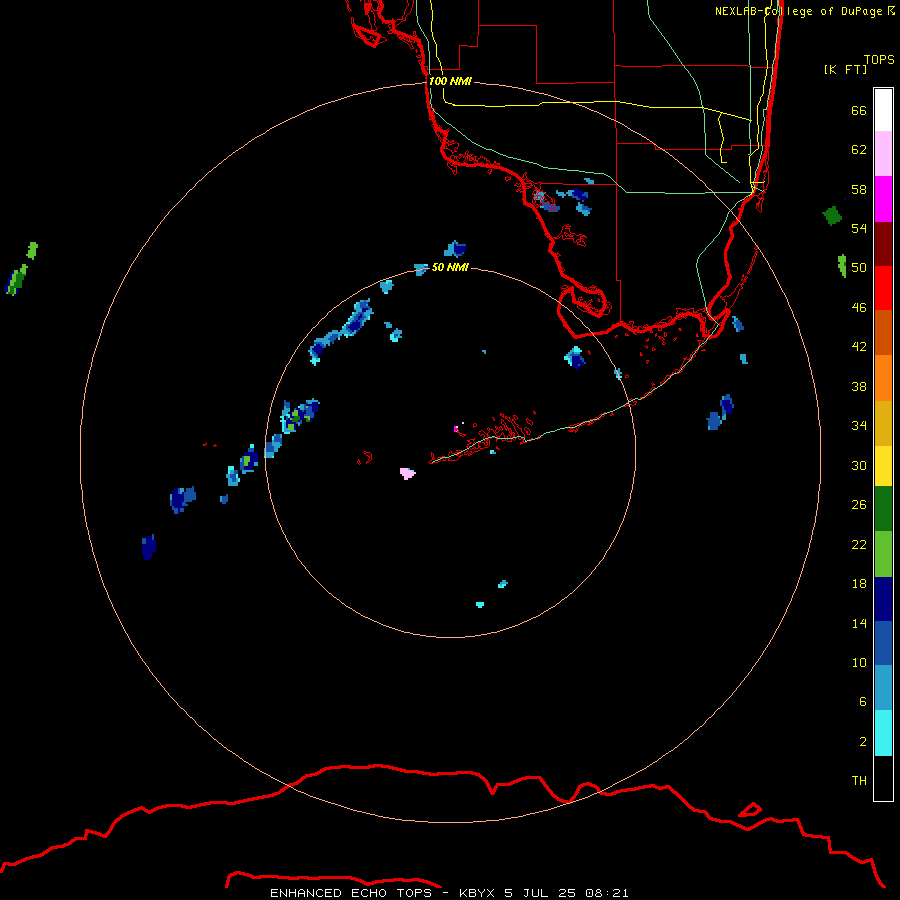Select the 26 legend value
This screenshot has width=900, height=900.
tap(859, 505)
